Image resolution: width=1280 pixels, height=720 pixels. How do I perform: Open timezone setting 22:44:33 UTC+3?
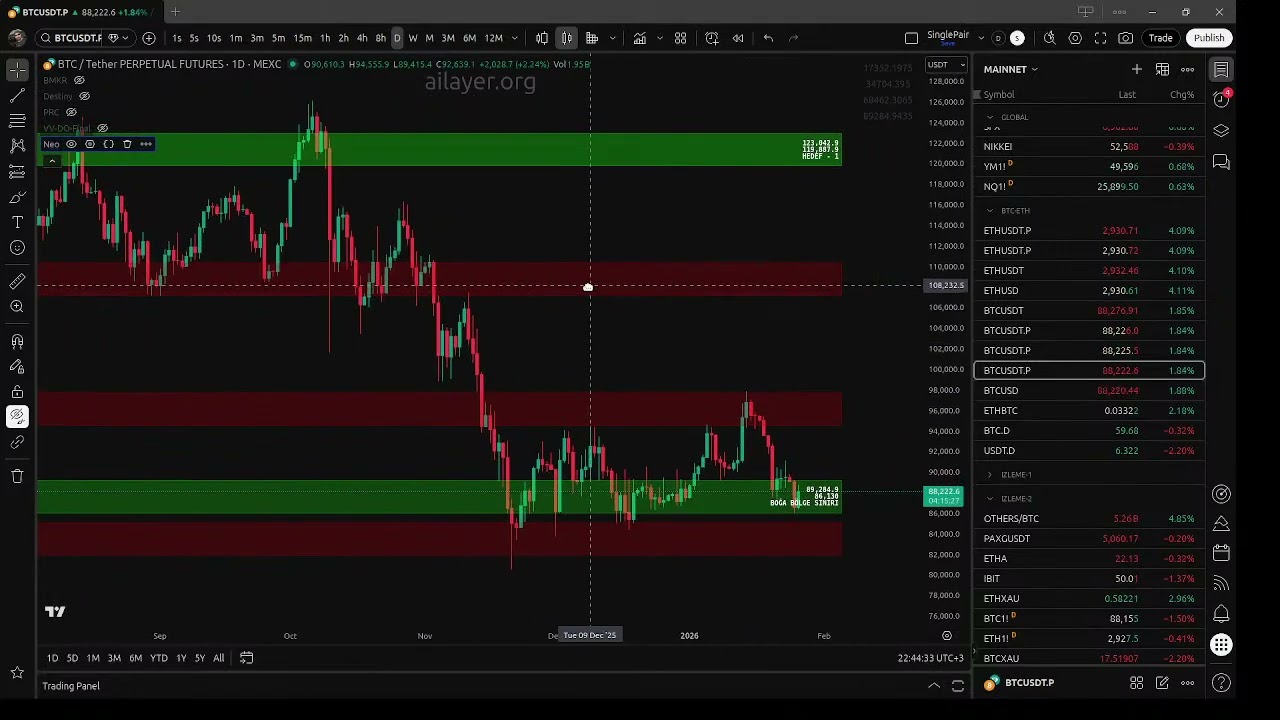[931, 658]
